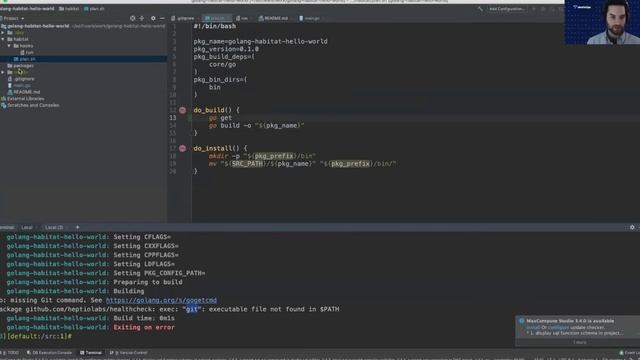
Task: Open the DB Execution Console tool window
Action: [49, 353]
